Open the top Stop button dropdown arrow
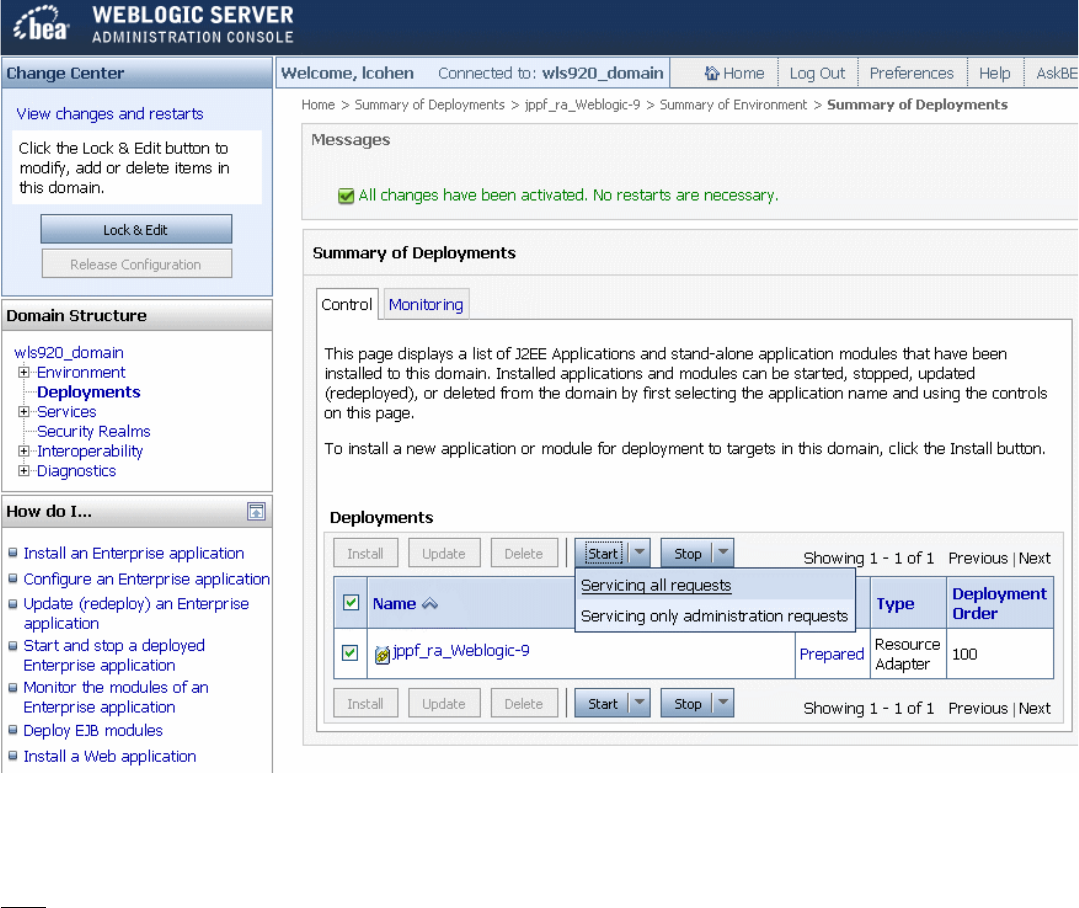 tap(723, 552)
